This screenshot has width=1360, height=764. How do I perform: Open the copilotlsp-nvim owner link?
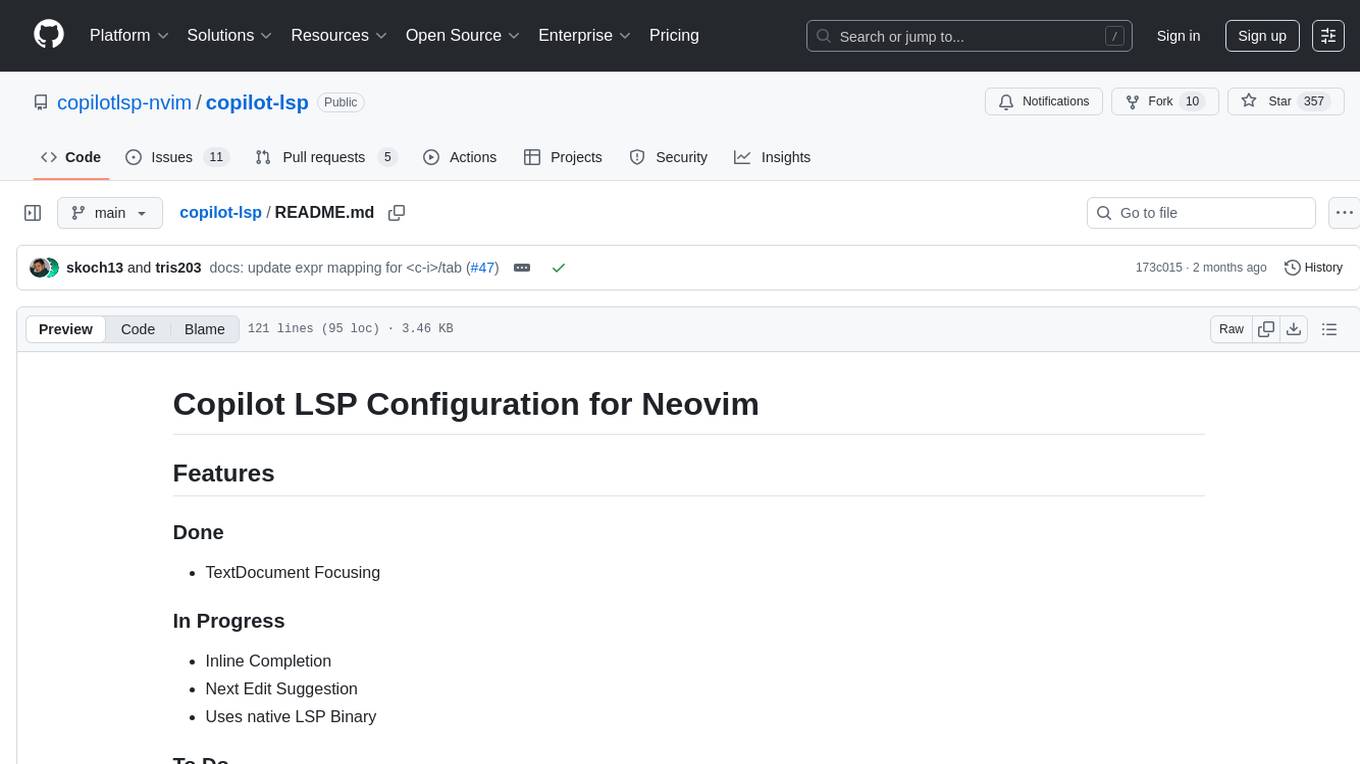(125, 102)
